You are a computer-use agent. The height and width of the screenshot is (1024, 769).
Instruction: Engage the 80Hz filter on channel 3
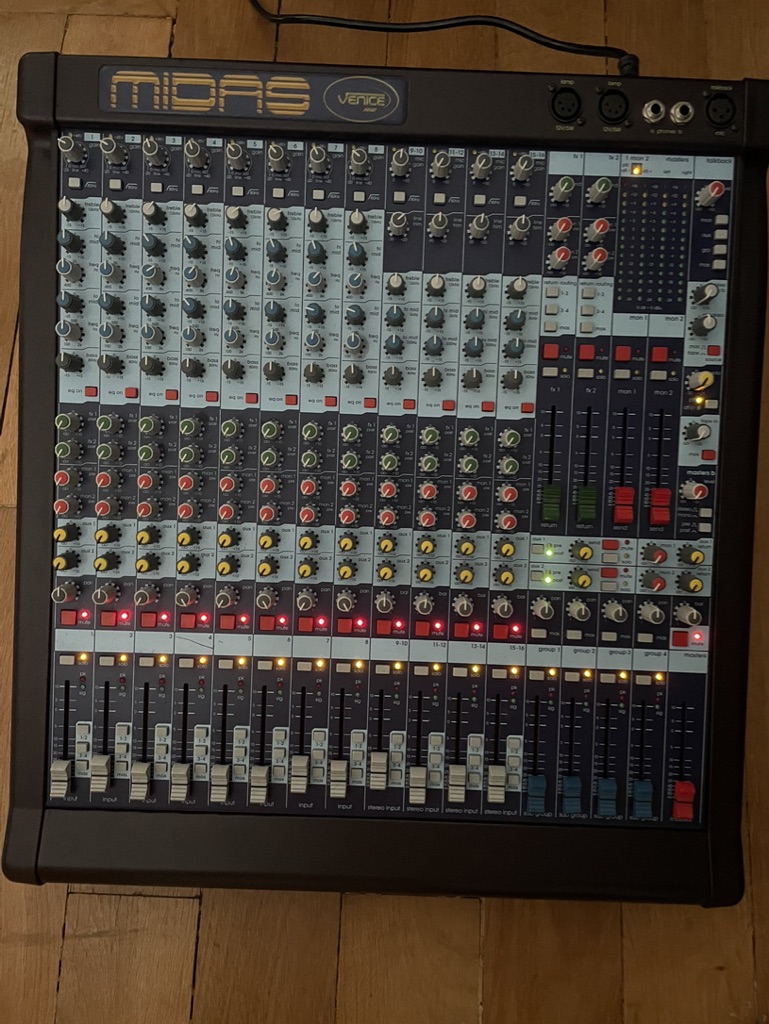coord(157,187)
